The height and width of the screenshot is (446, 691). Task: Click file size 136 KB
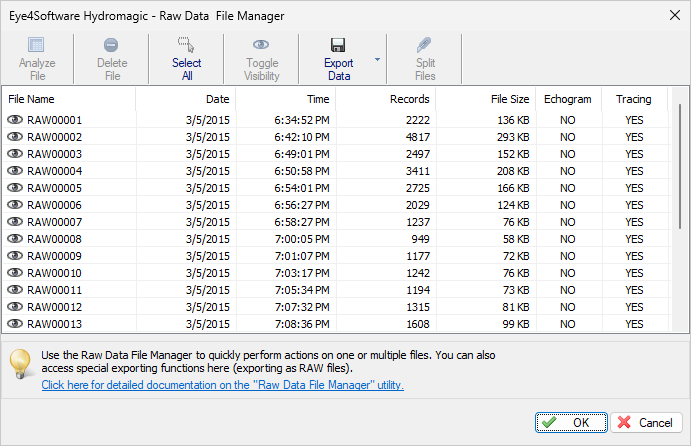click(x=513, y=120)
